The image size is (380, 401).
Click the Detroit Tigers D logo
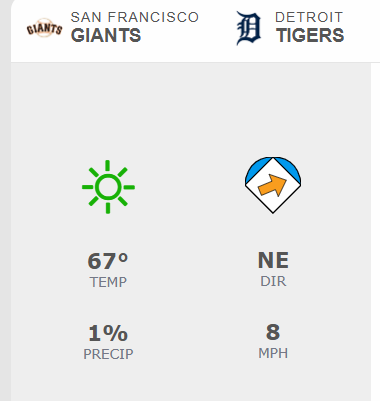click(249, 28)
